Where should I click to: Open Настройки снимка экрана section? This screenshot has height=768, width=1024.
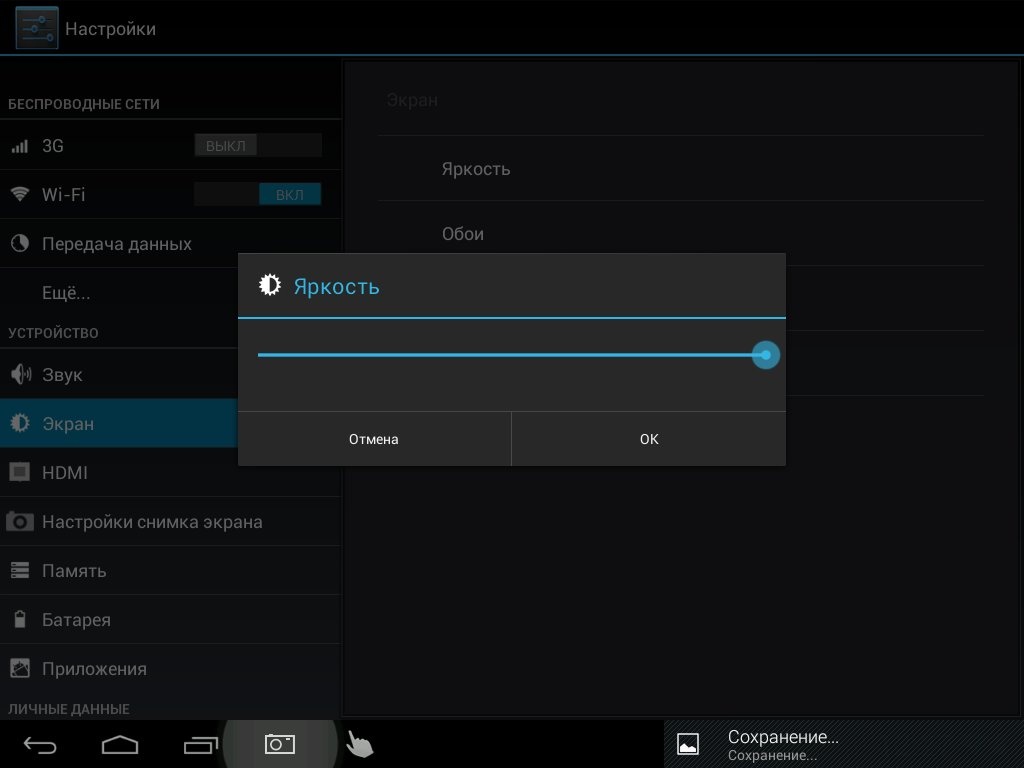(x=152, y=522)
